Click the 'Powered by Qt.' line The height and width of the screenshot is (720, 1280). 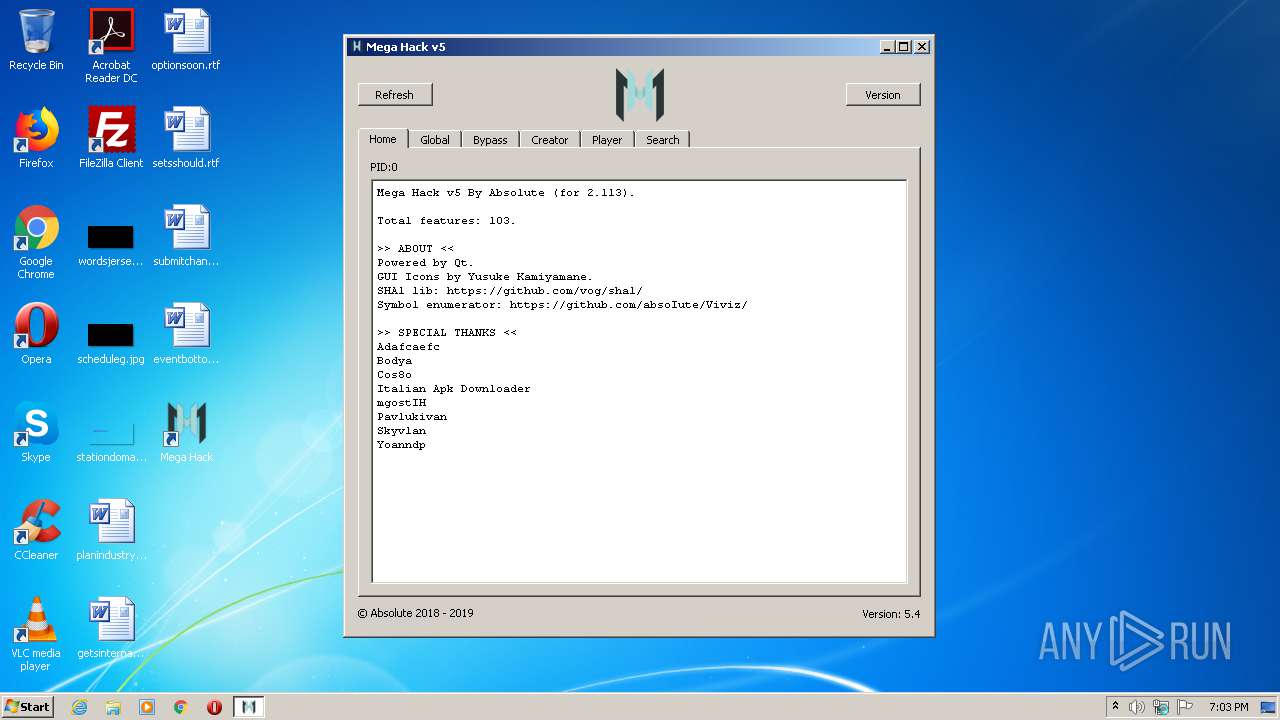tap(426, 263)
